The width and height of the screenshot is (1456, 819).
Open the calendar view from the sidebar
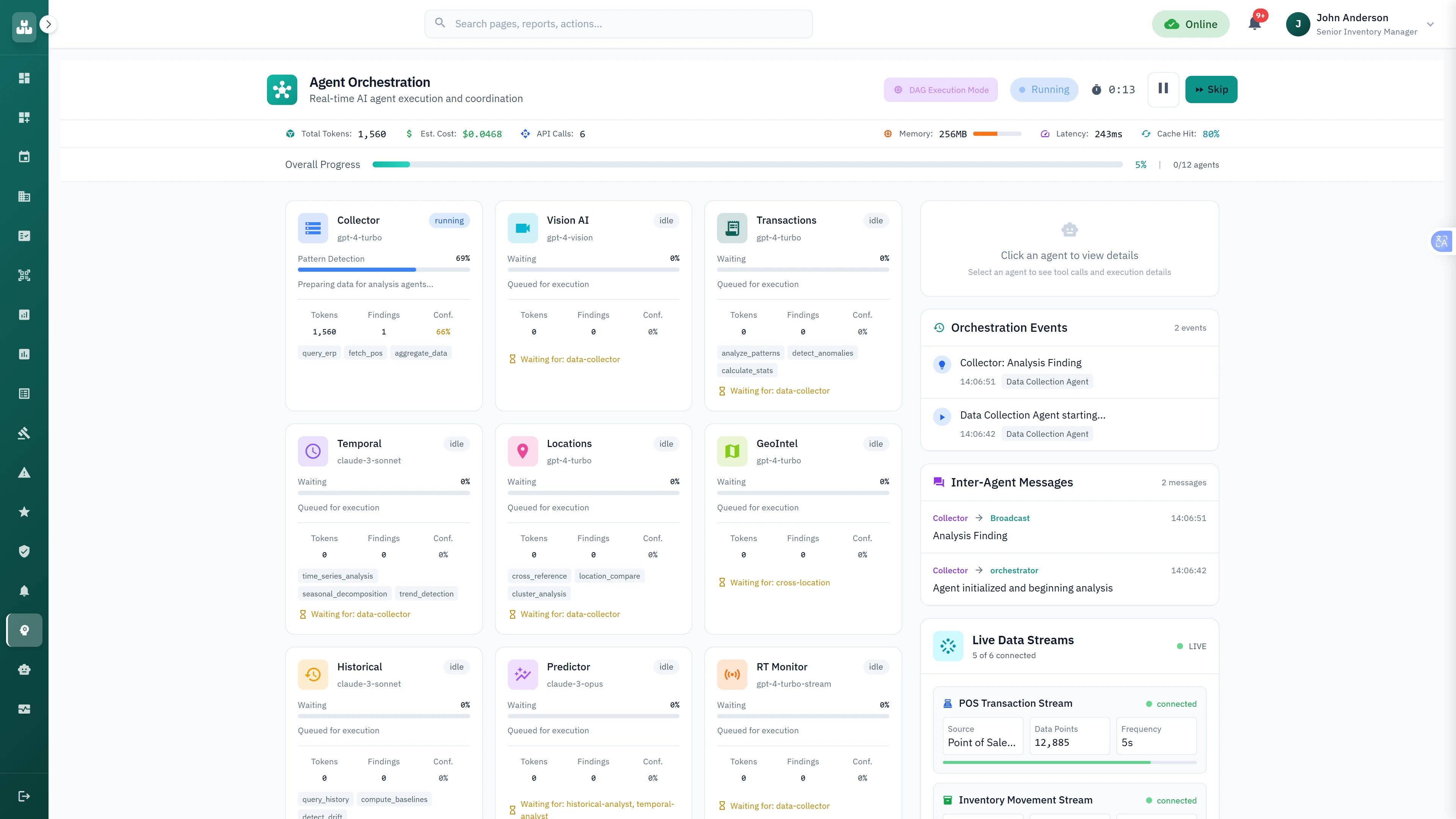24,157
